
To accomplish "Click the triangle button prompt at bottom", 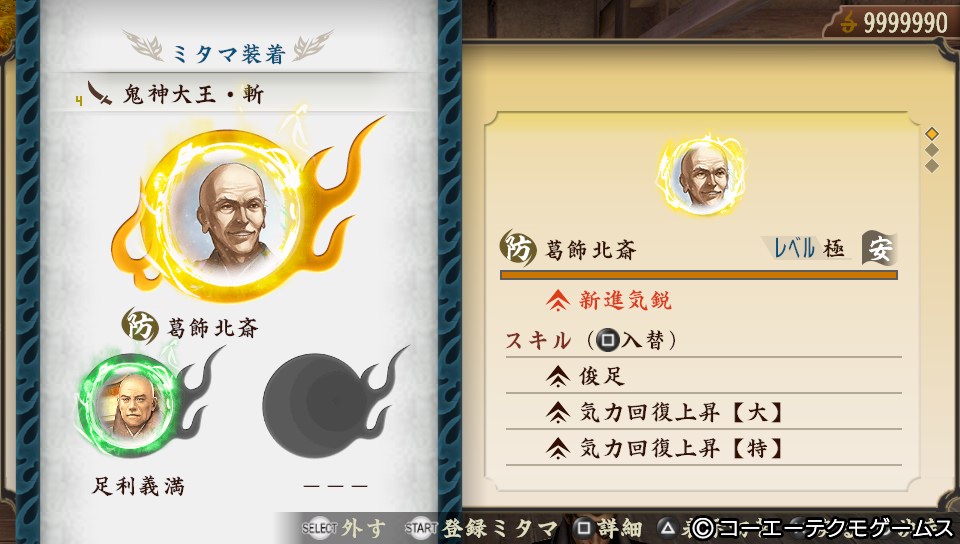I will [668, 528].
